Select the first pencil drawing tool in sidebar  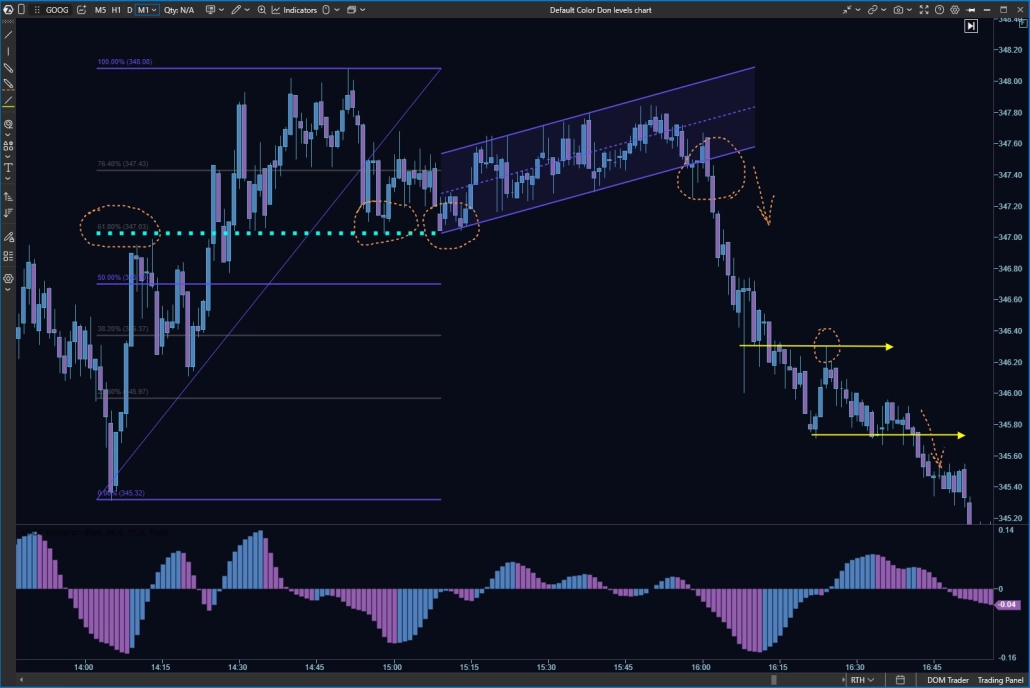[8, 68]
